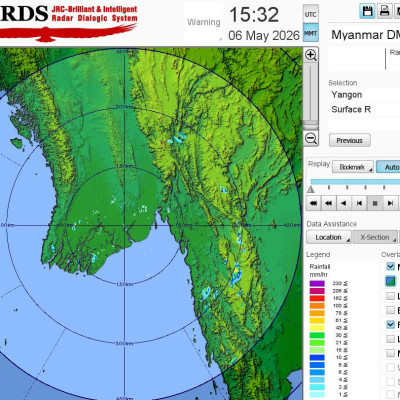Click the printer icon
Screen dimensions: 400x400
[384, 11]
